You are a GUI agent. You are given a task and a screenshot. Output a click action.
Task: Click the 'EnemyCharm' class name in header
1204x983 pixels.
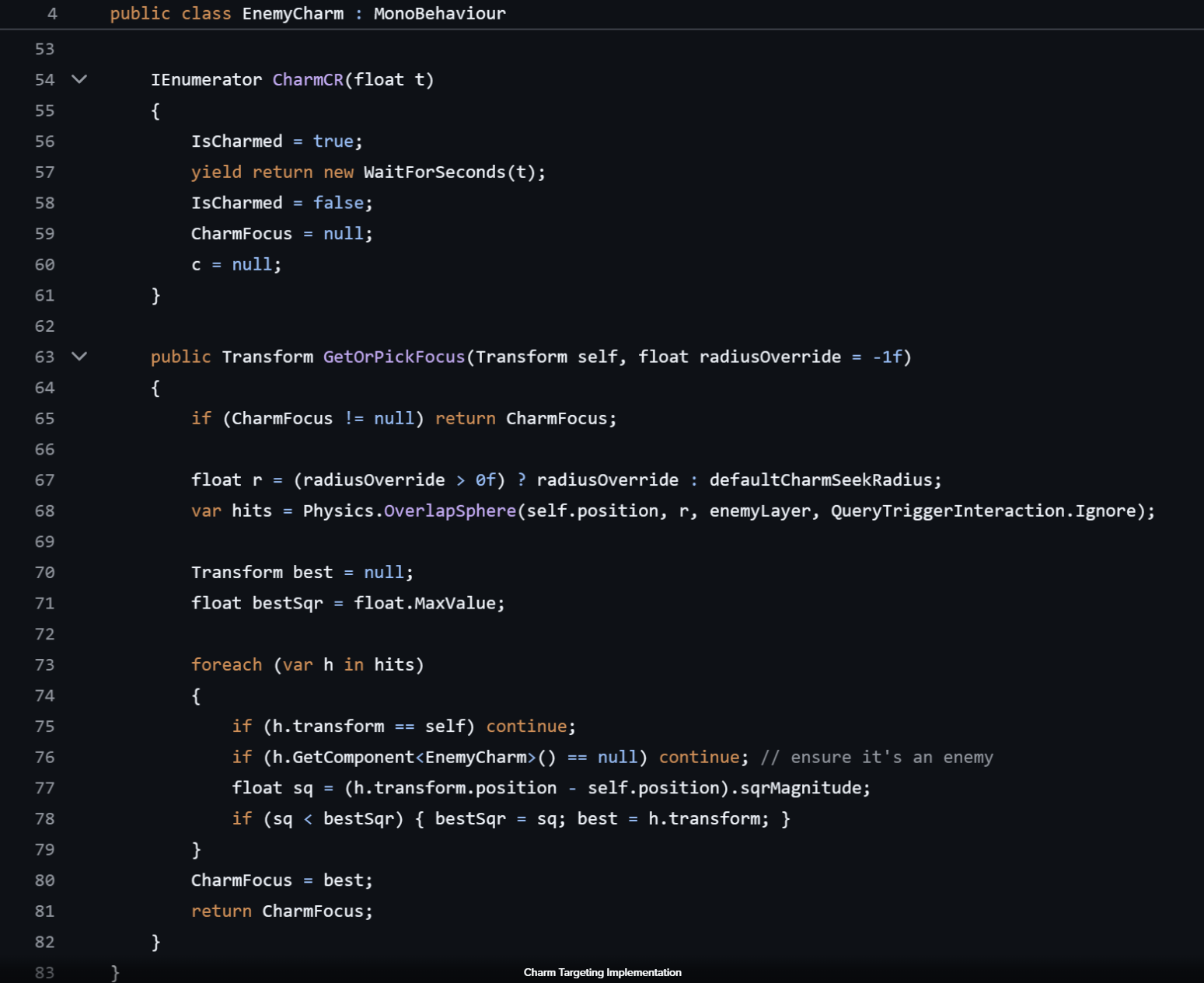click(x=293, y=13)
